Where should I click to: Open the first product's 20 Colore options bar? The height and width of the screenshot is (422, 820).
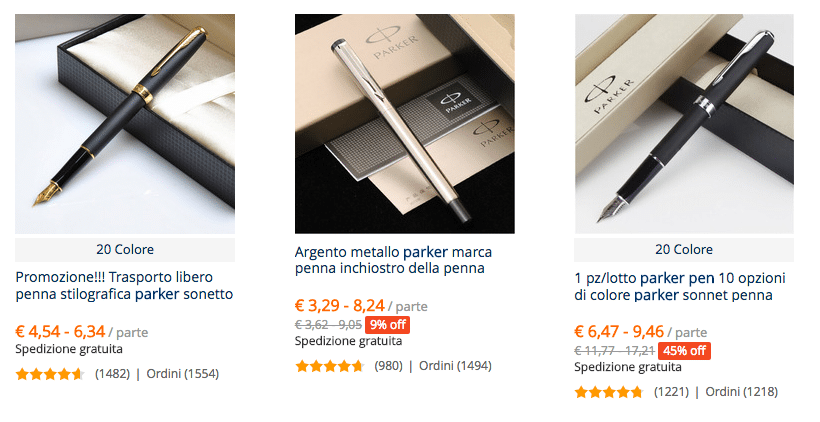(x=124, y=249)
